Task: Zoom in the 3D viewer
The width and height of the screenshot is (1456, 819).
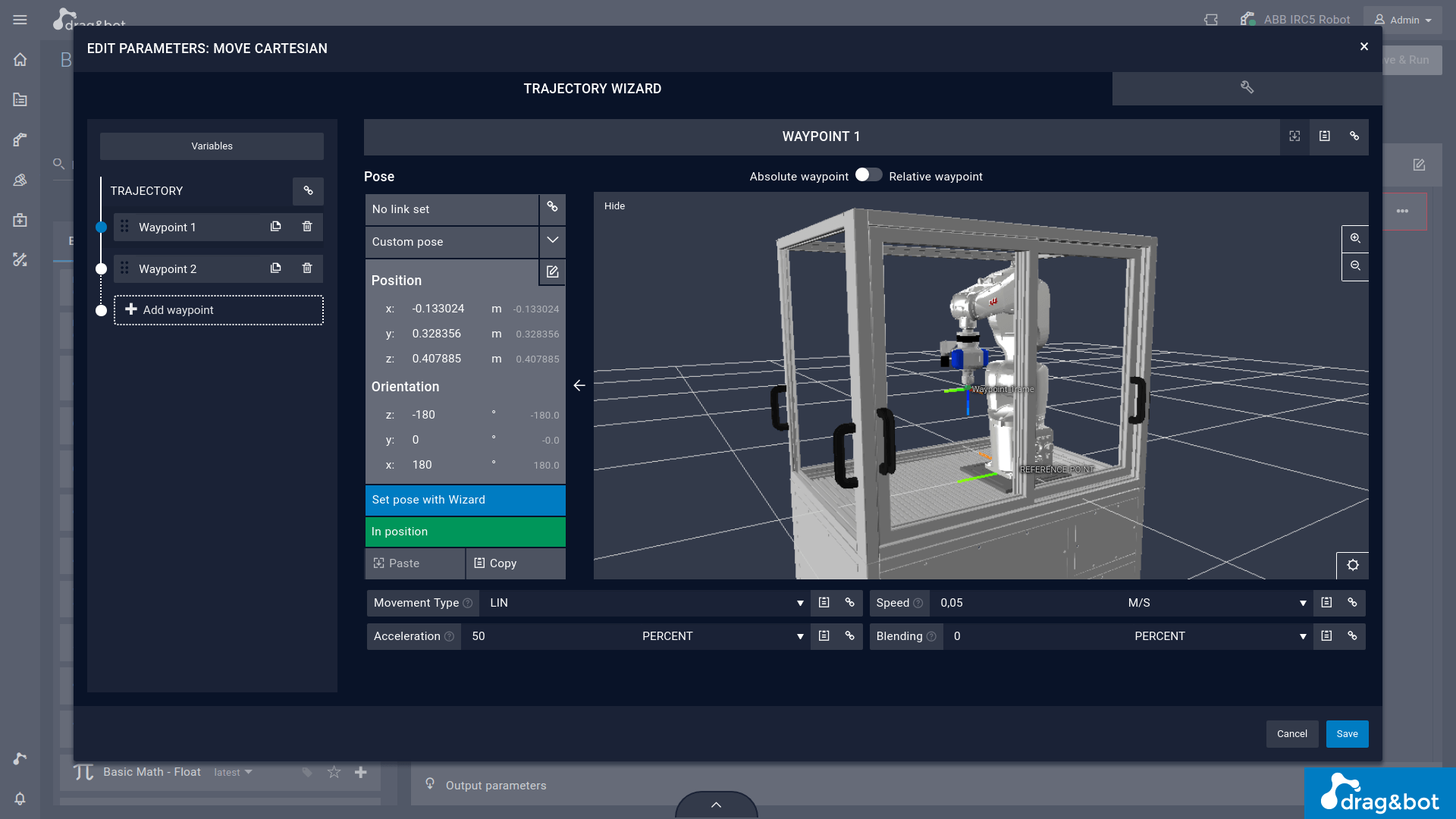Action: (1355, 238)
